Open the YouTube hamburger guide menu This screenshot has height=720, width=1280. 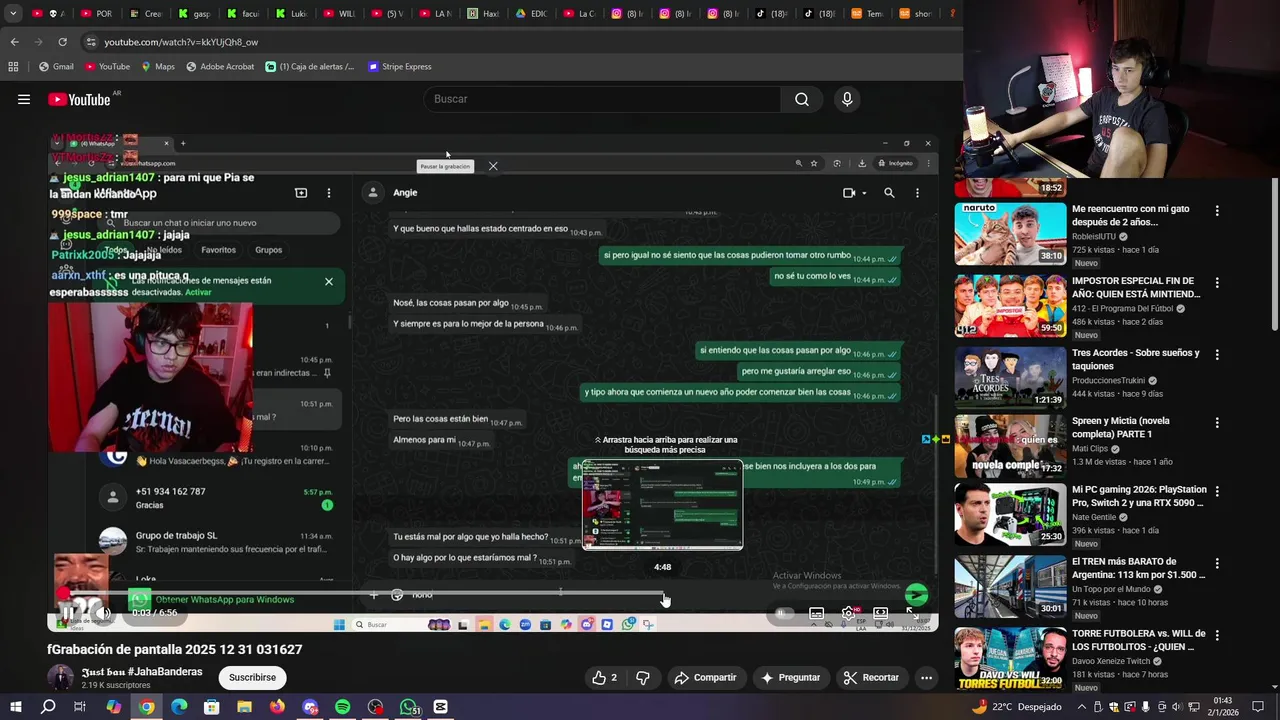coord(24,99)
